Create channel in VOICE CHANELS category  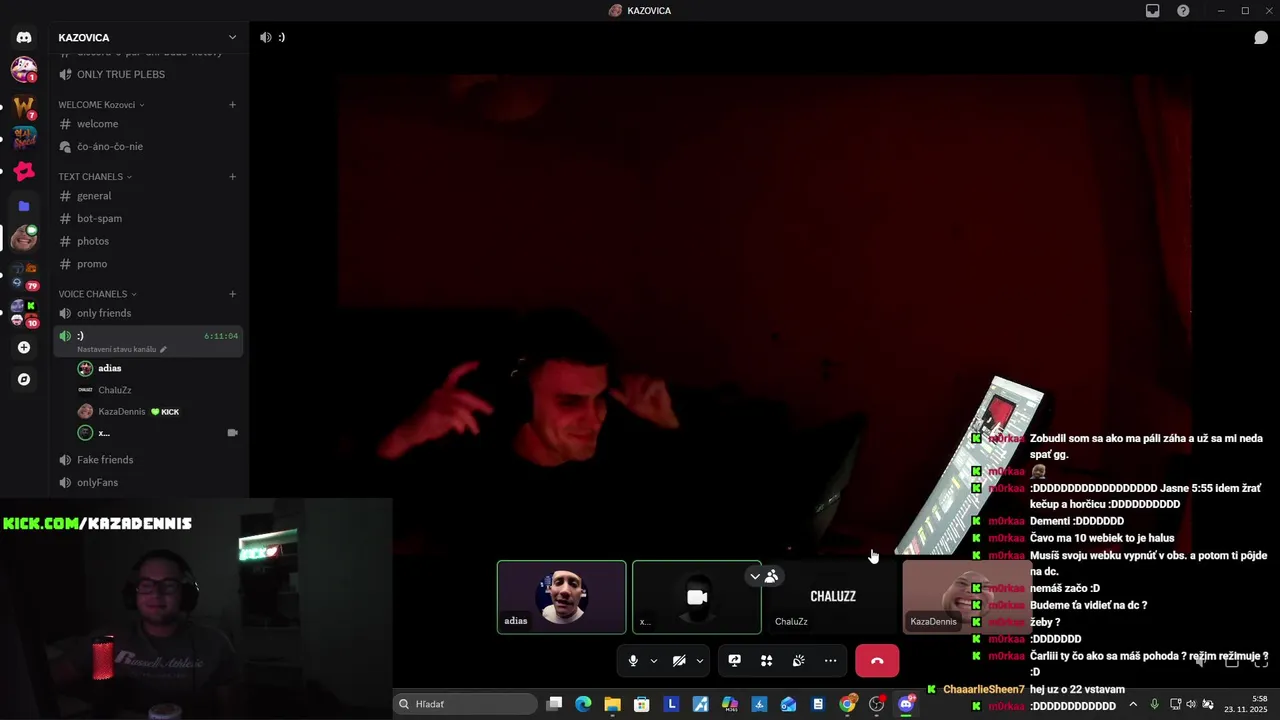tap(232, 294)
